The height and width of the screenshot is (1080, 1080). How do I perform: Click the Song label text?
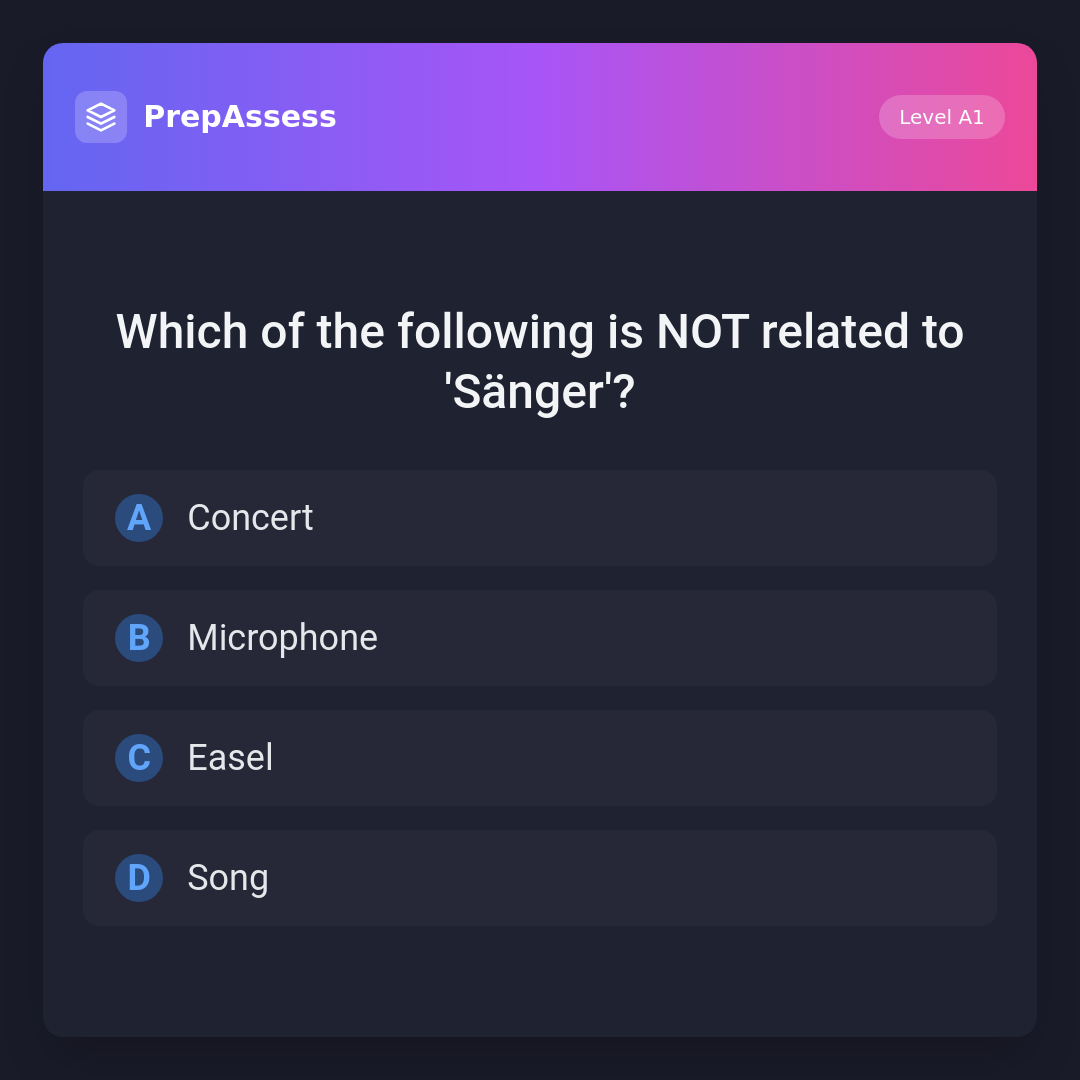228,878
